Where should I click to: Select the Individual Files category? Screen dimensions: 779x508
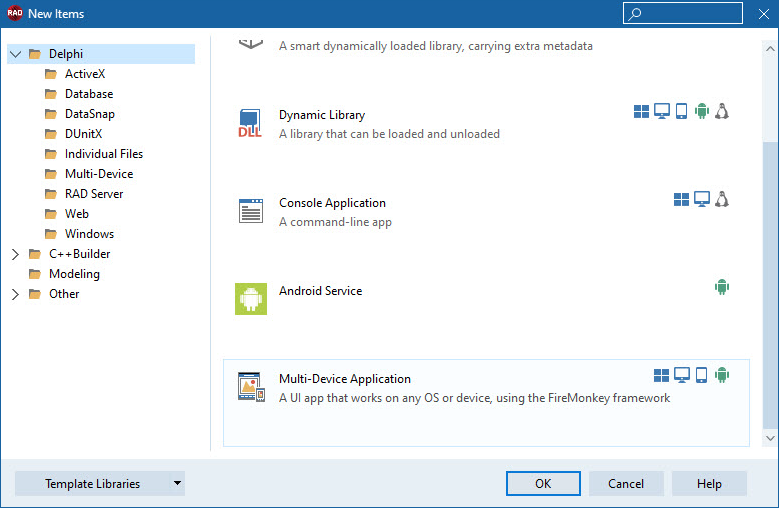pyautogui.click(x=104, y=154)
